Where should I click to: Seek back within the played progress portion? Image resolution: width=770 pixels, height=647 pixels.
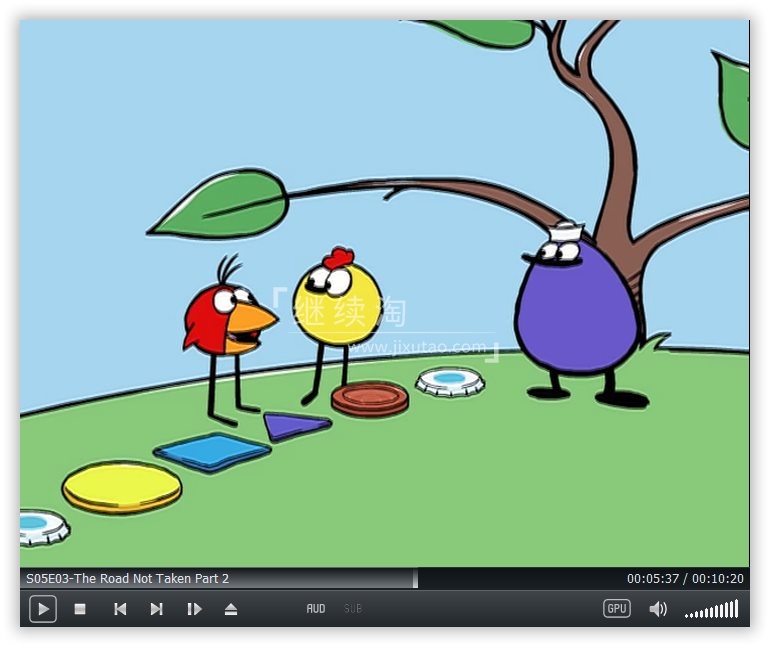click(319, 578)
